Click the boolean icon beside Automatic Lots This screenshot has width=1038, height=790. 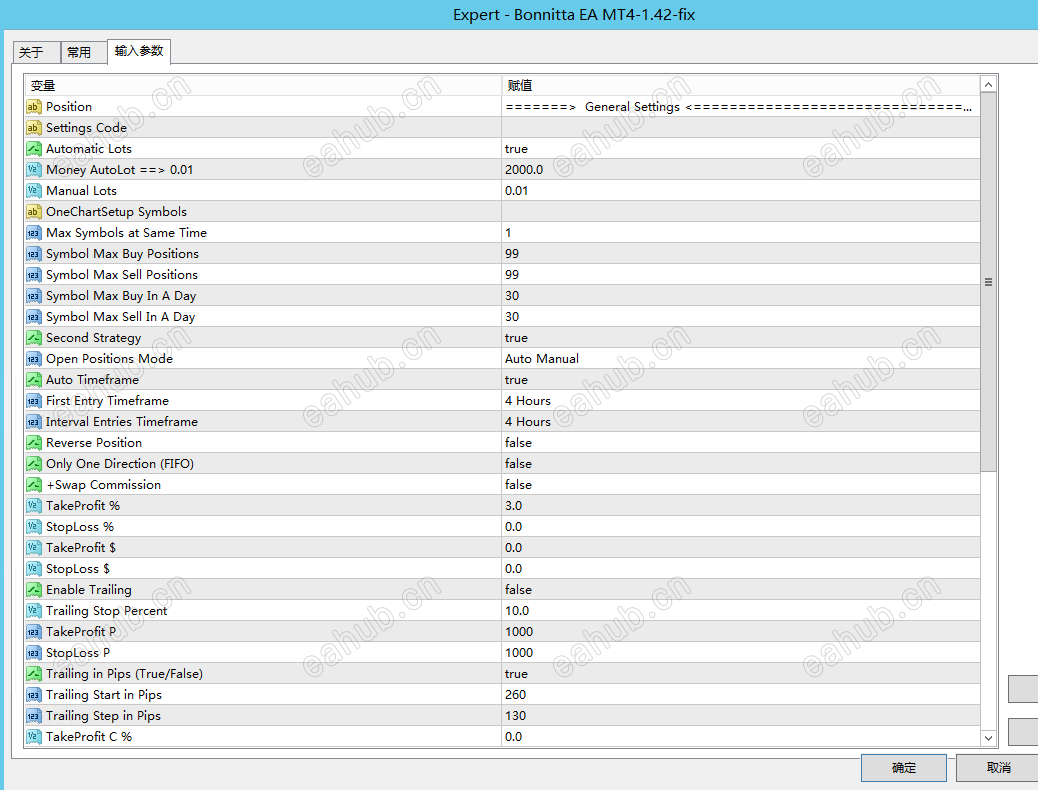coord(33,149)
